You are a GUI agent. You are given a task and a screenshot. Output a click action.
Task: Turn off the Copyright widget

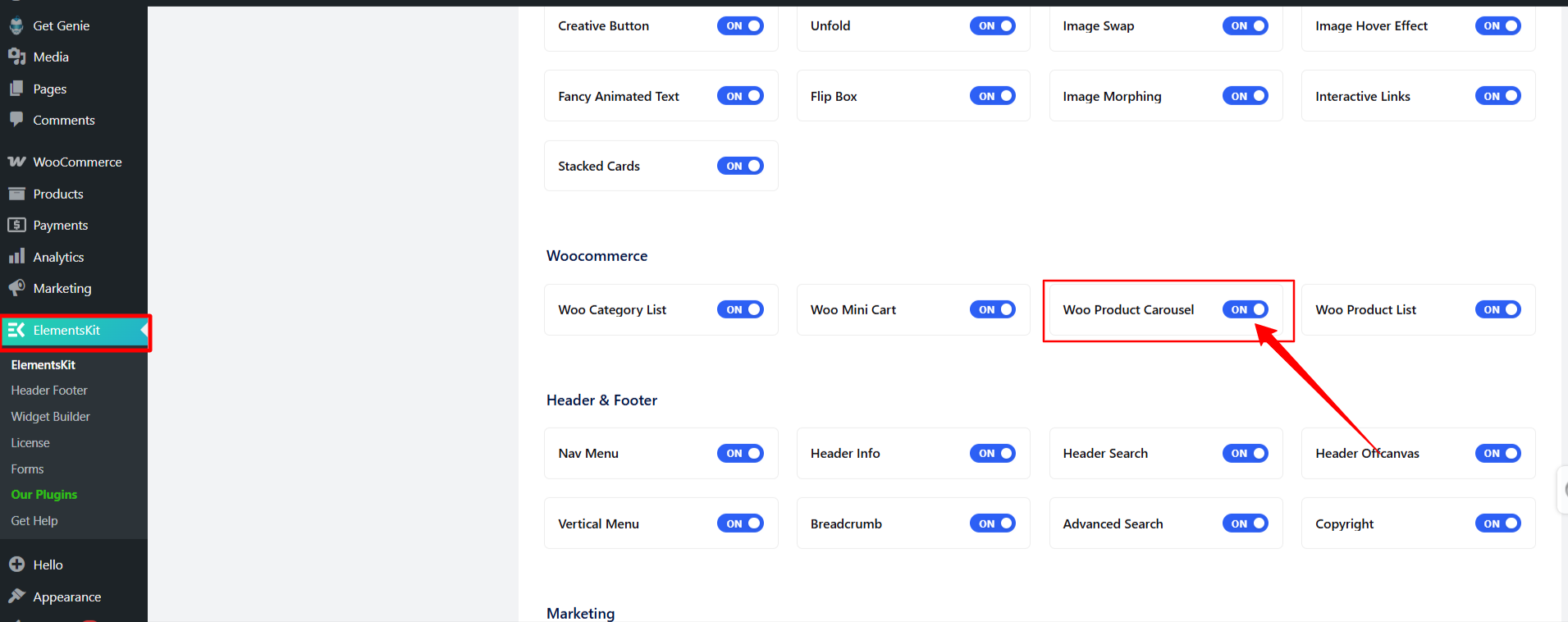click(x=1498, y=524)
